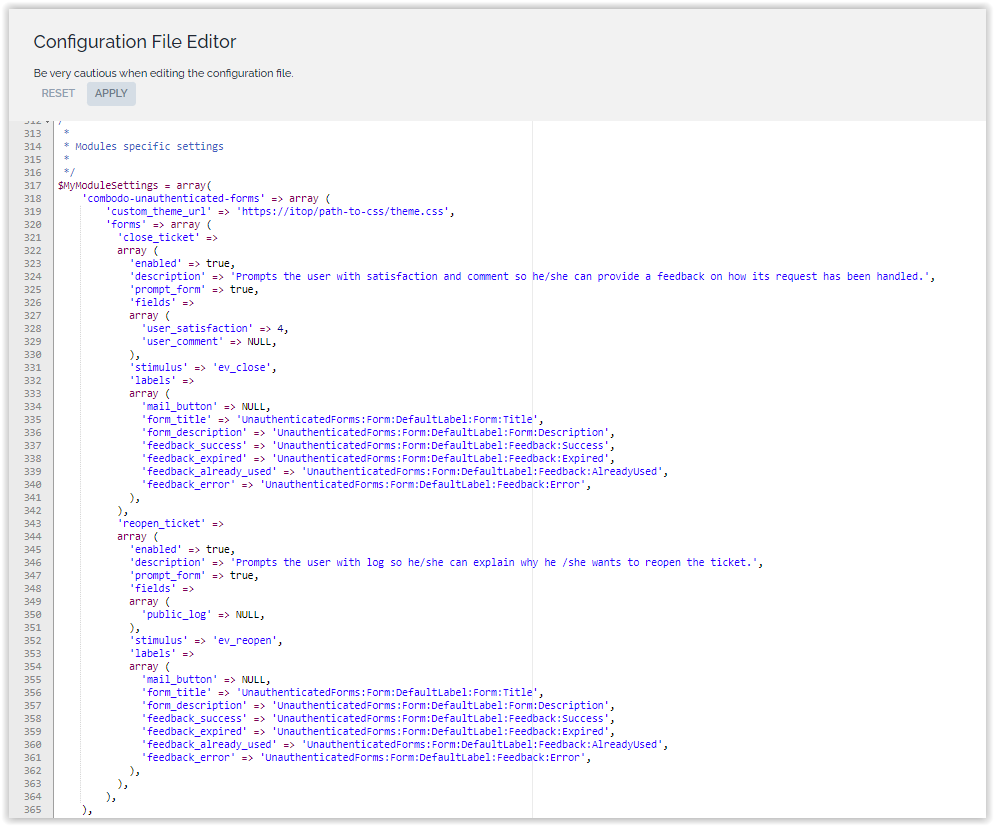Click the reopen ticket description string
The height and width of the screenshot is (826, 994).
point(496,562)
